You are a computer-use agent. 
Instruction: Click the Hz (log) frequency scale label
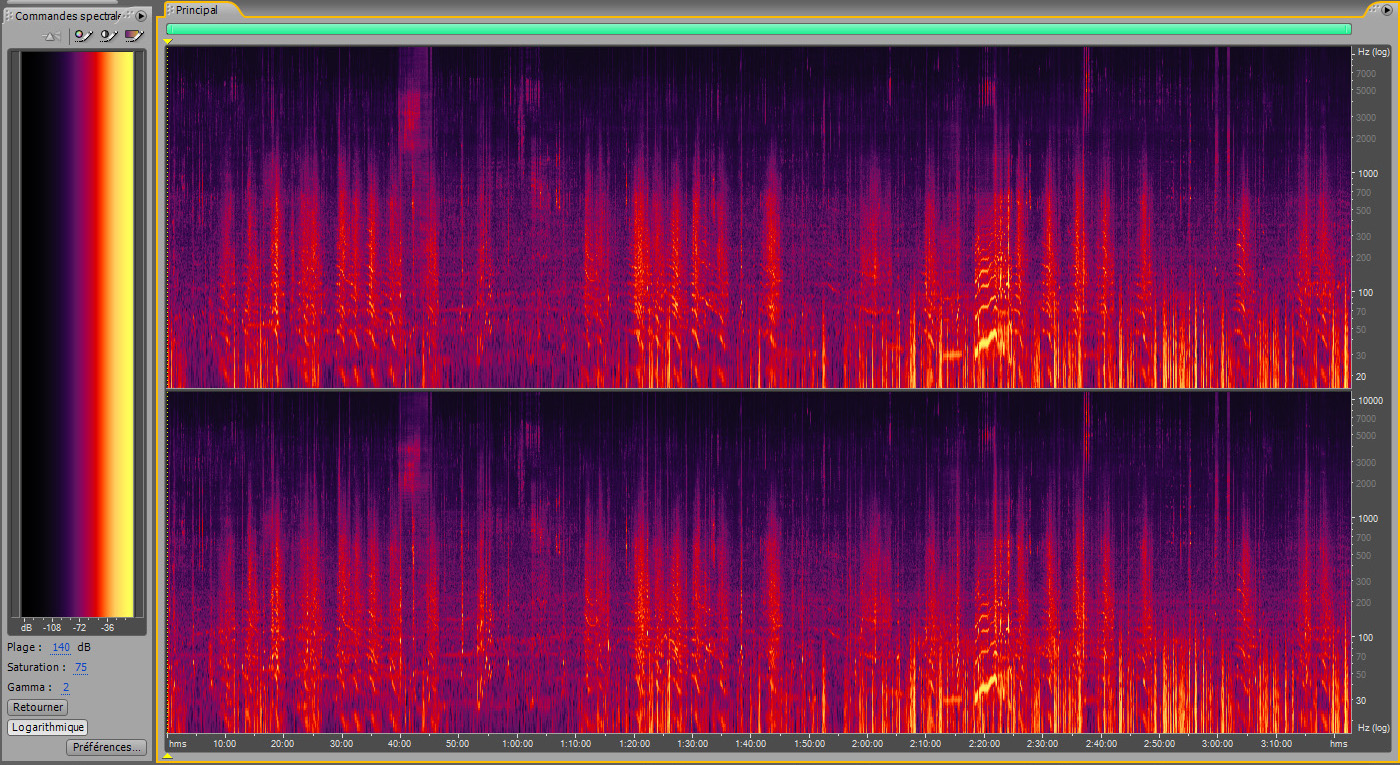click(x=1372, y=51)
